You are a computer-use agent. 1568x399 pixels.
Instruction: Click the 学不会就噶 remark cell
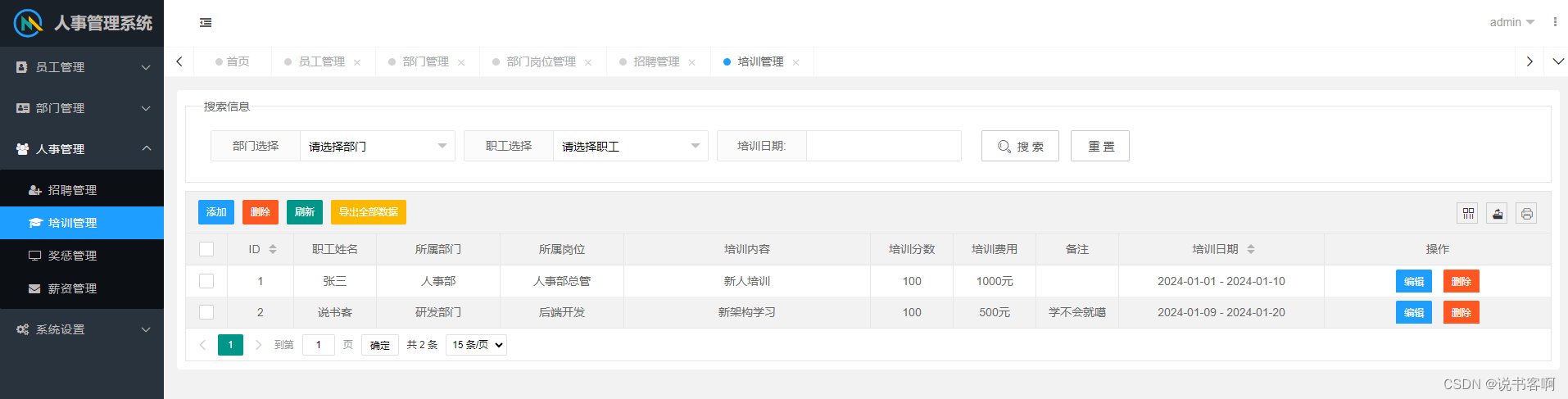(1077, 312)
